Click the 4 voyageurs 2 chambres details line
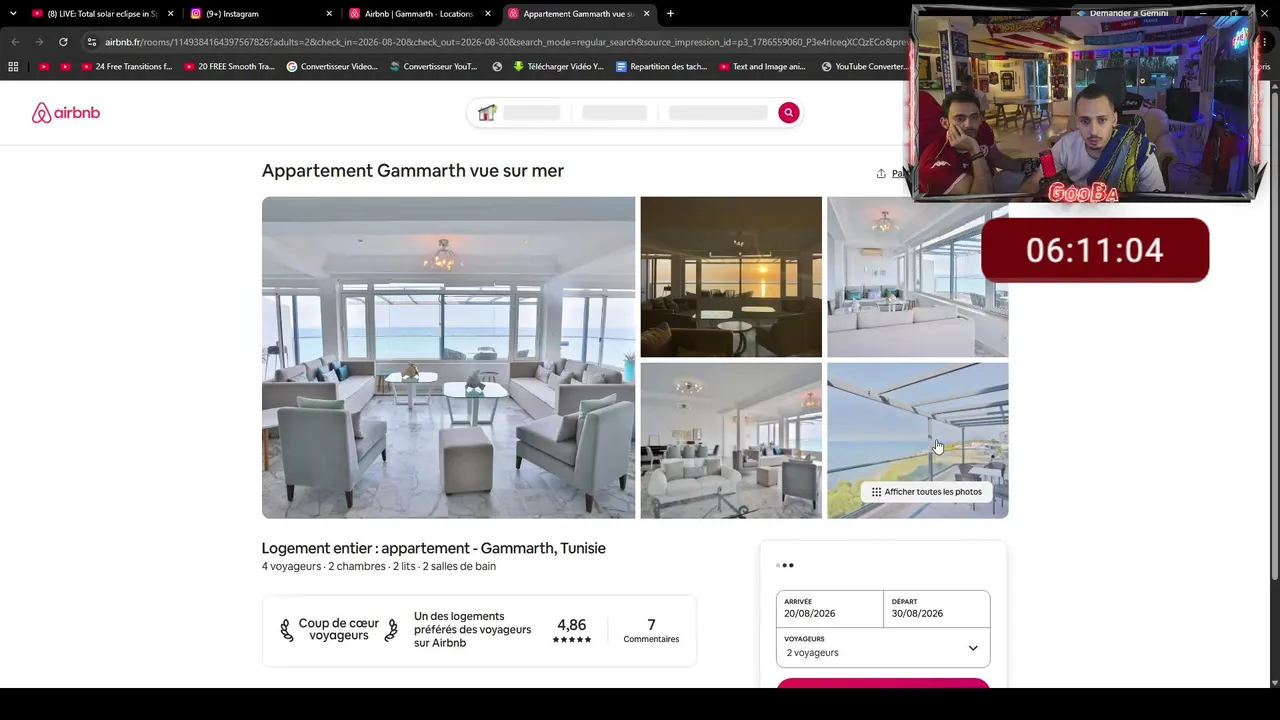The image size is (1280, 720). pos(379,566)
